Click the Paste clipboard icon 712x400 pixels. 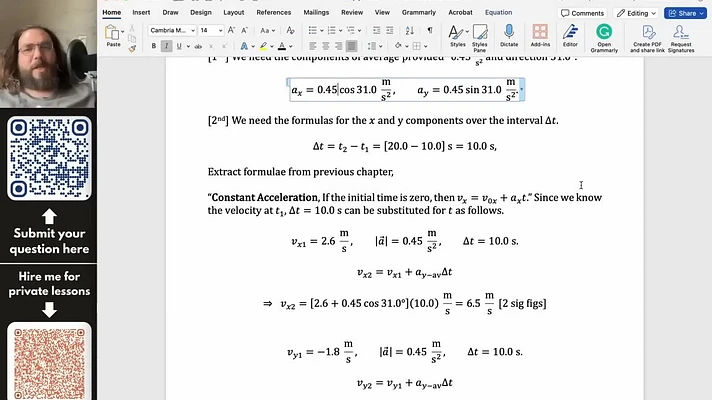pyautogui.click(x=113, y=33)
